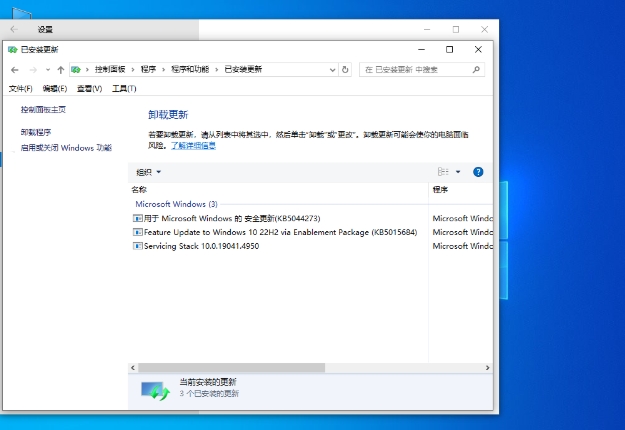The height and width of the screenshot is (430, 625).
Task: Click the search magnifier icon
Action: pyautogui.click(x=477, y=70)
